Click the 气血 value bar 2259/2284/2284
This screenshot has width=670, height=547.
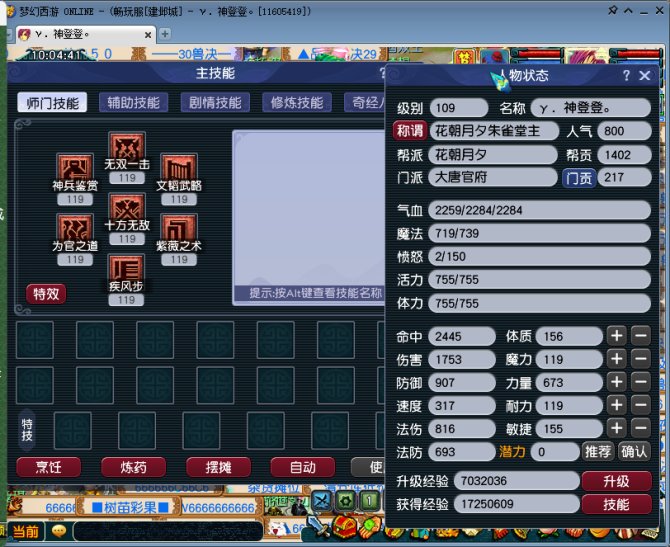click(x=539, y=210)
